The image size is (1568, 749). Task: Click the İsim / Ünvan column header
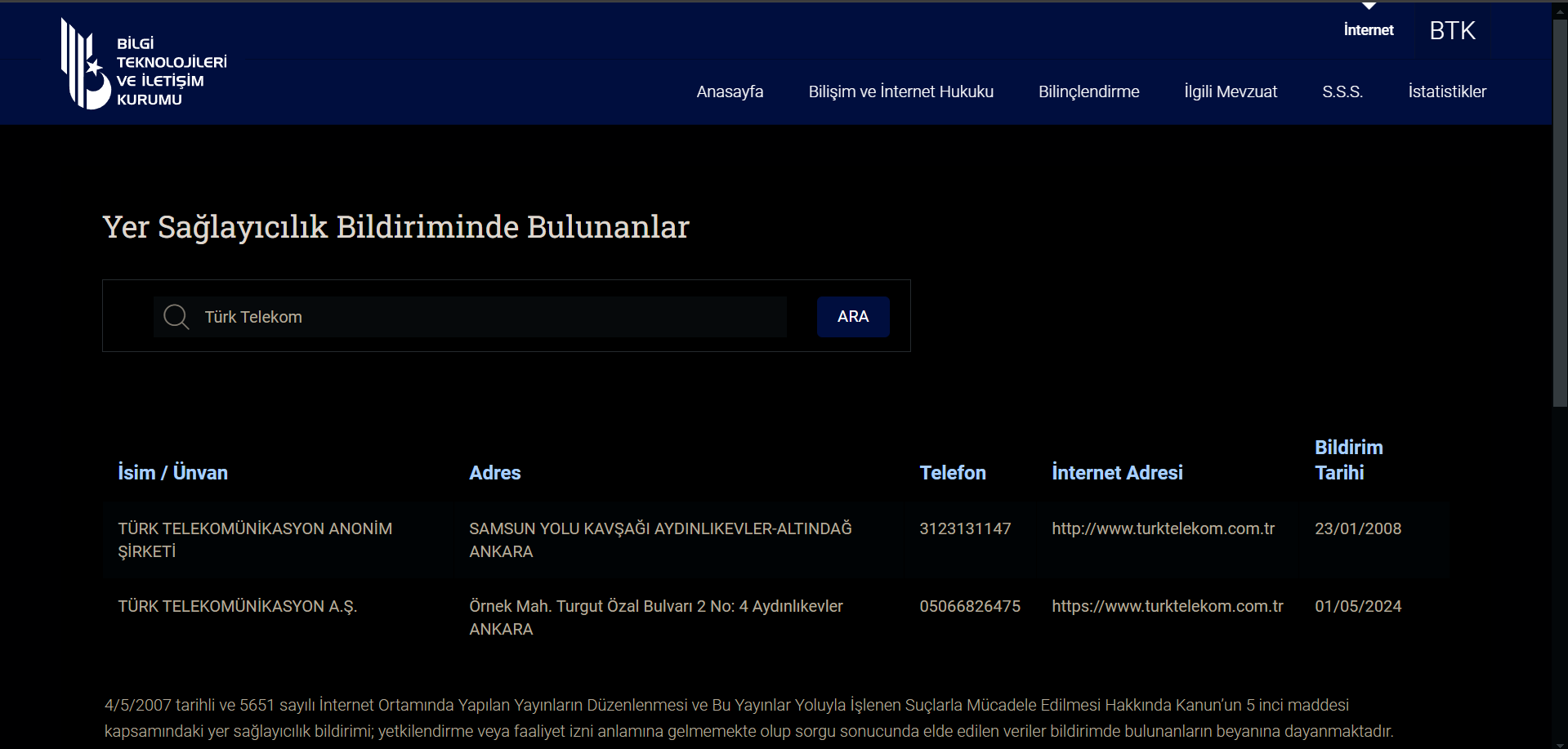click(x=172, y=473)
